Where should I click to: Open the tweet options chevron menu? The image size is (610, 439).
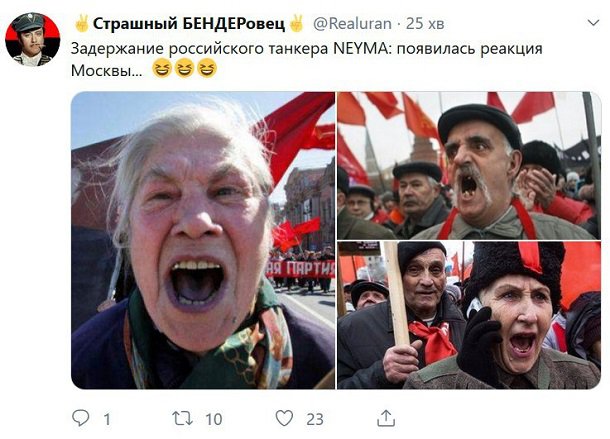[x=593, y=23]
